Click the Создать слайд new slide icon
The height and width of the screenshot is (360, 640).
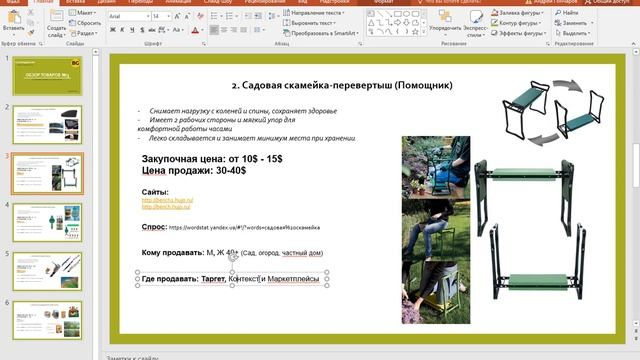click(56, 17)
